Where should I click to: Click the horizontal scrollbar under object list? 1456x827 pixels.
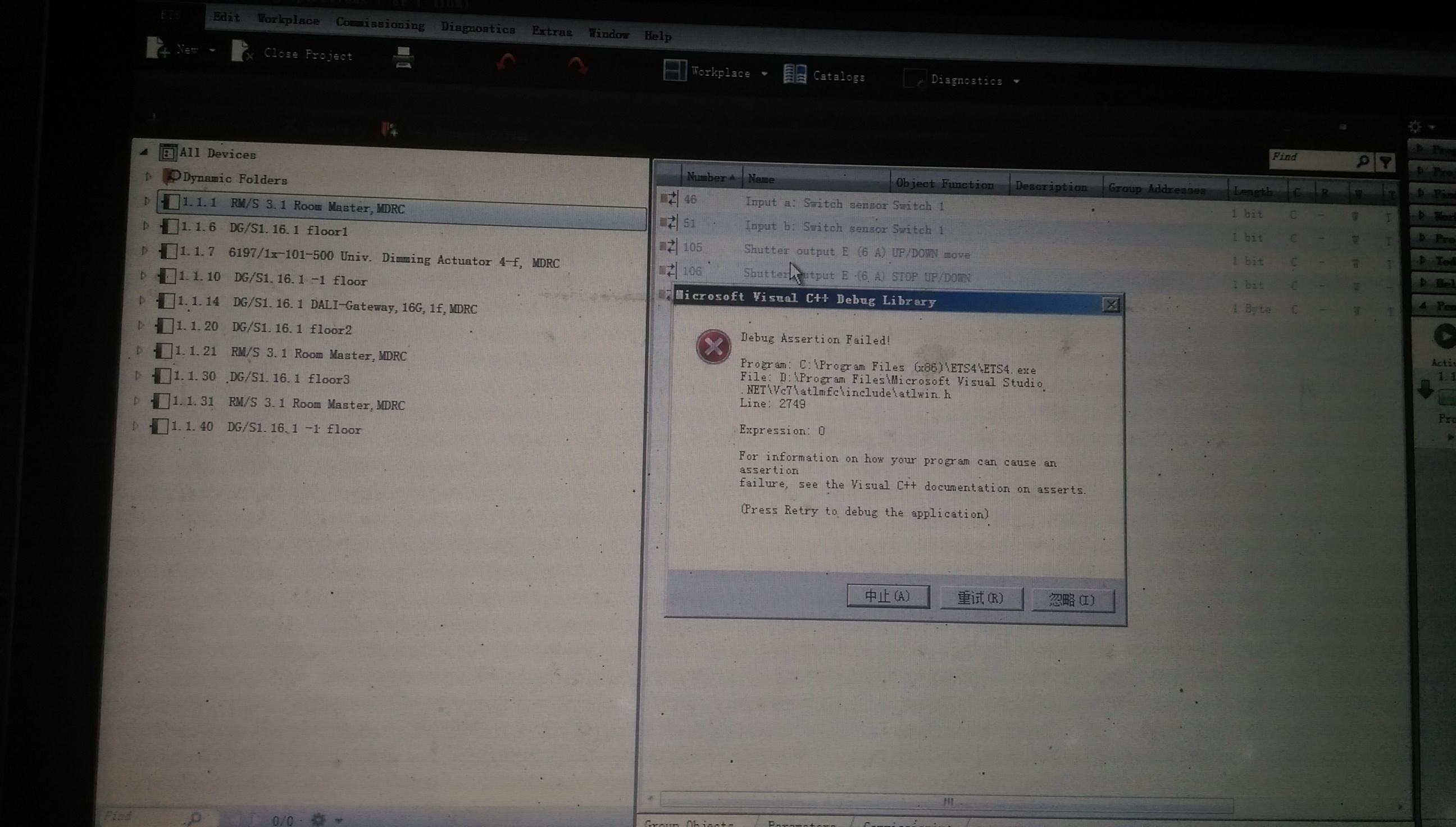point(947,802)
